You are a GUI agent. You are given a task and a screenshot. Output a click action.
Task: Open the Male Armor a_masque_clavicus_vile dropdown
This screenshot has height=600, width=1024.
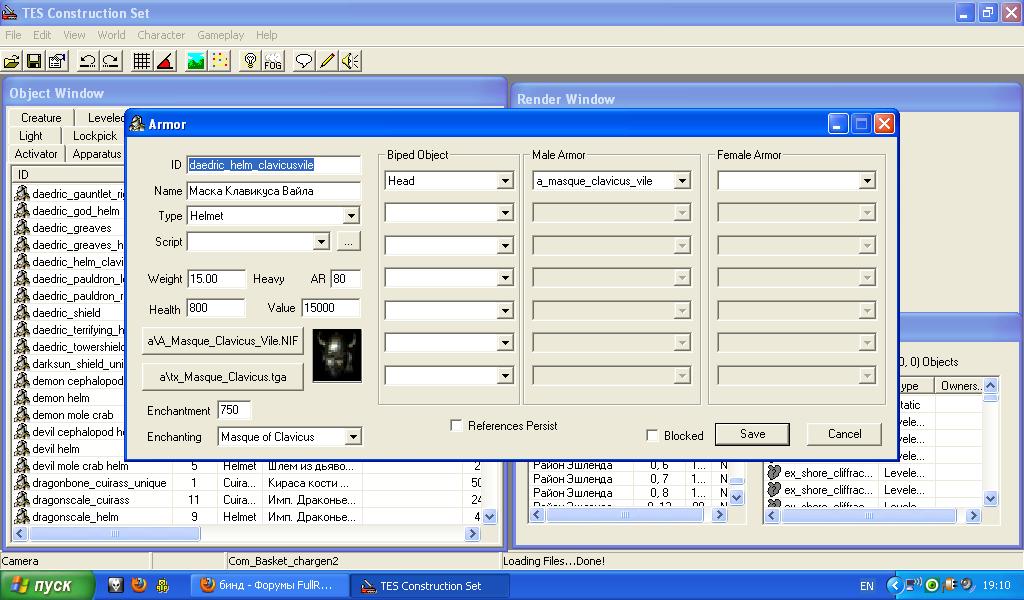coord(682,181)
